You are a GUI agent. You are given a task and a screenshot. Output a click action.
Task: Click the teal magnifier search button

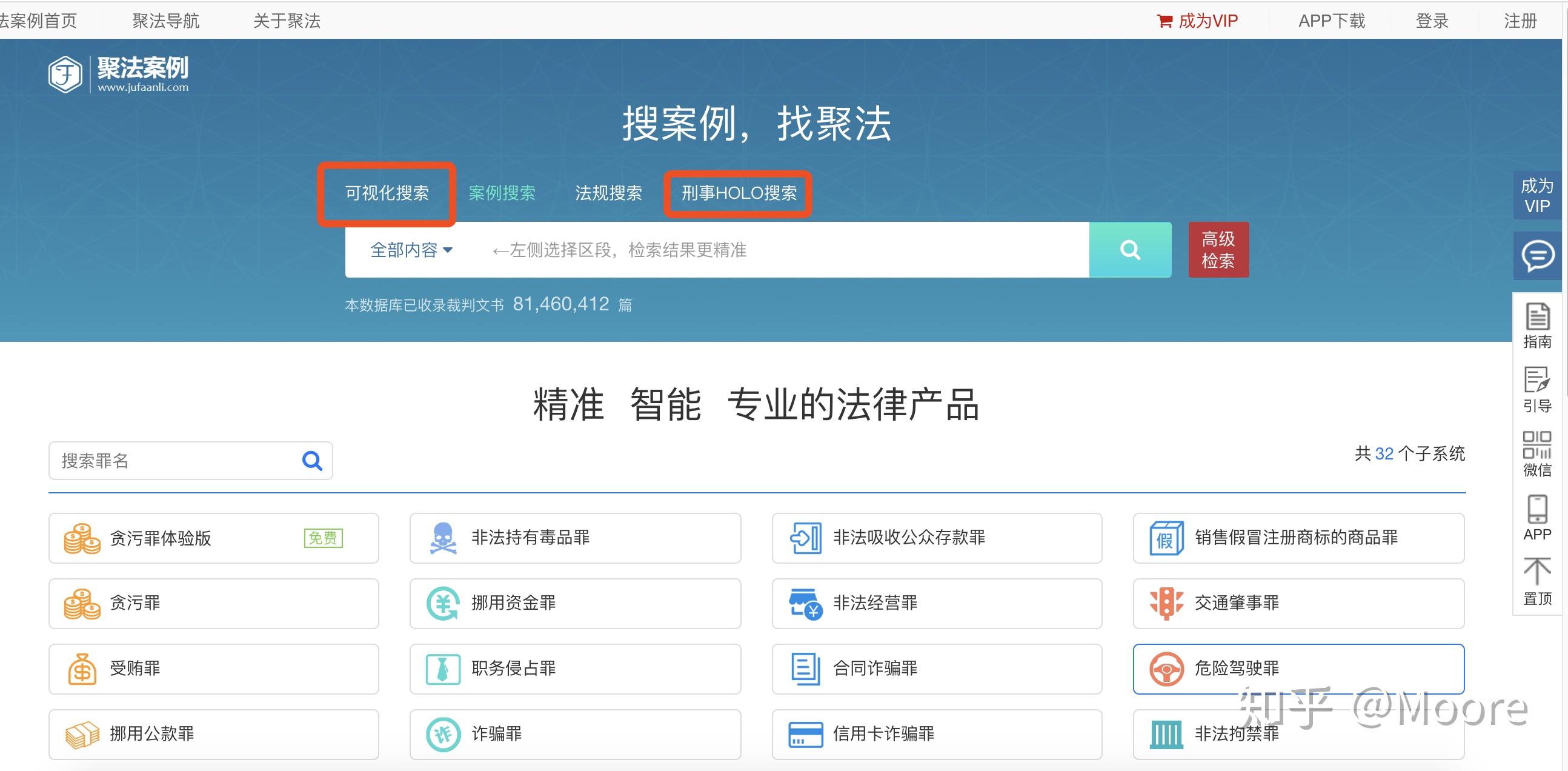(1130, 250)
